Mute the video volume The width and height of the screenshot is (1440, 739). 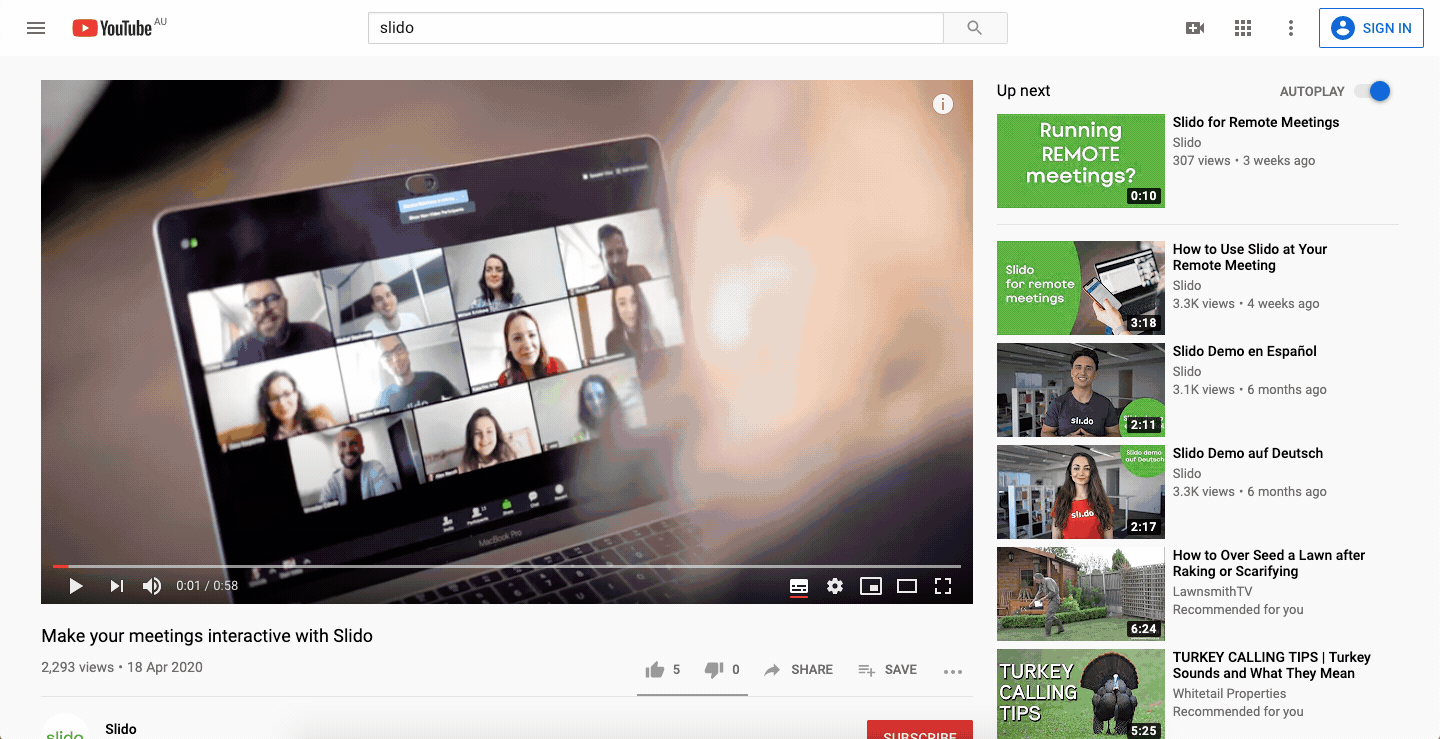coord(152,586)
